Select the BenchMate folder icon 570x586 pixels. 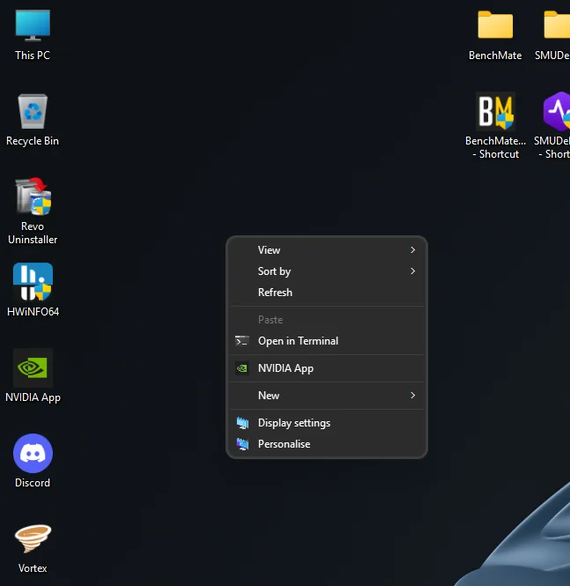click(495, 25)
